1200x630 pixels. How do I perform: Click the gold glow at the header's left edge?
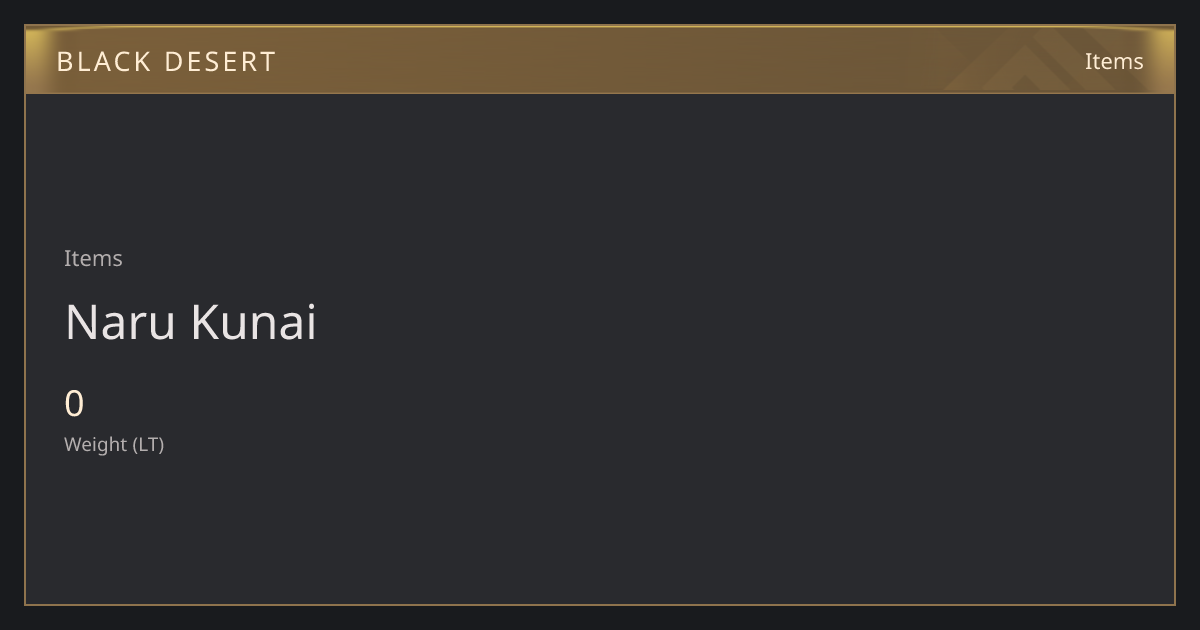point(36,60)
